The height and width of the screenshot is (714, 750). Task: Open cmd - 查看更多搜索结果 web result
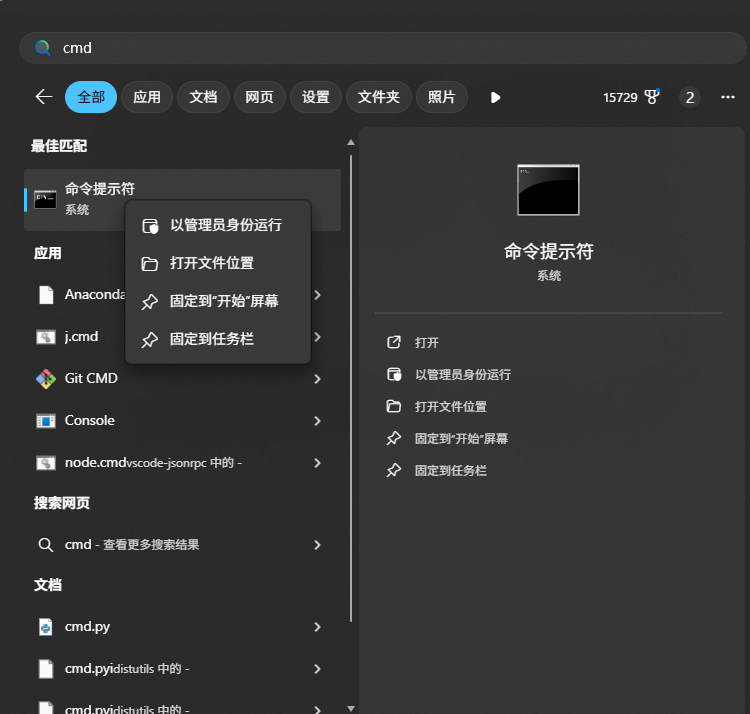182,545
